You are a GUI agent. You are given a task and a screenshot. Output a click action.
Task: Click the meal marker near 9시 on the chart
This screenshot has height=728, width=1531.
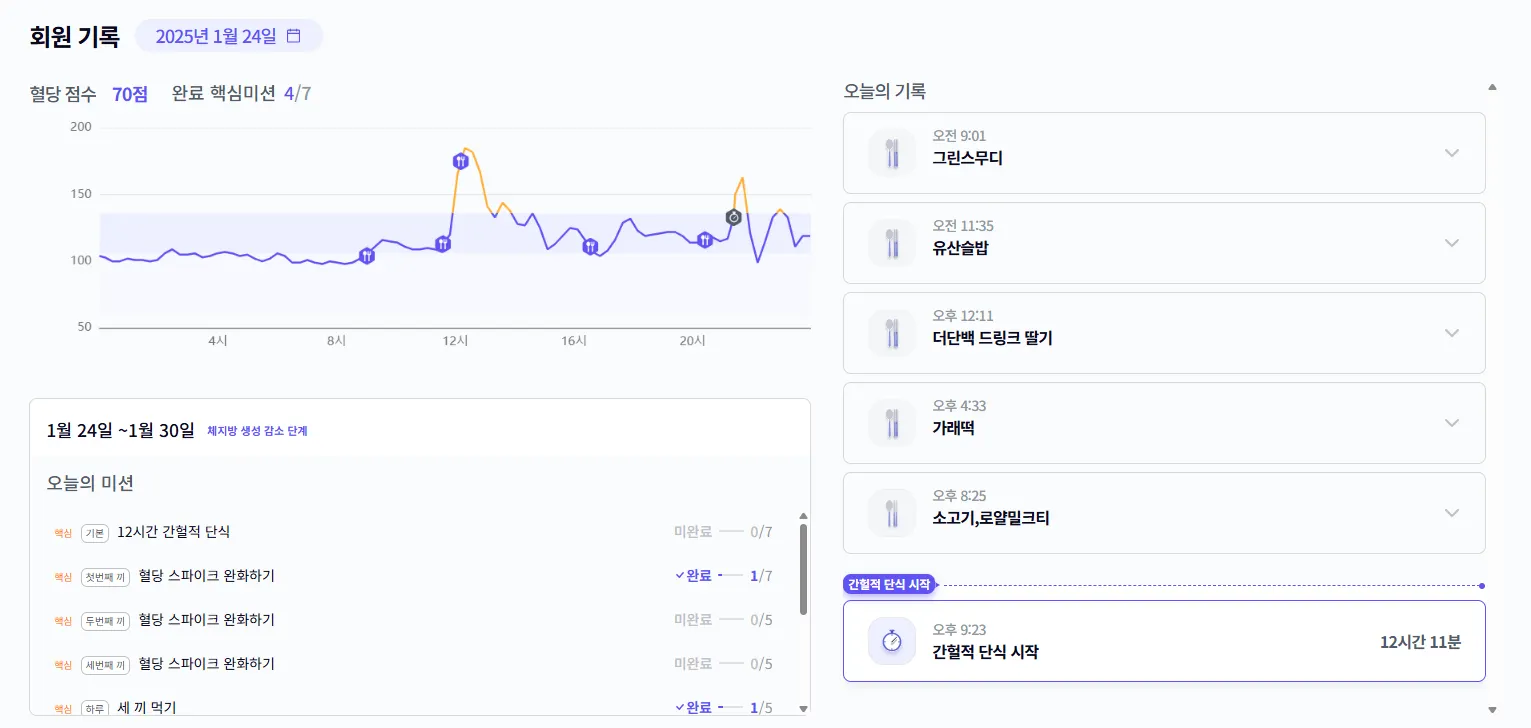point(367,256)
